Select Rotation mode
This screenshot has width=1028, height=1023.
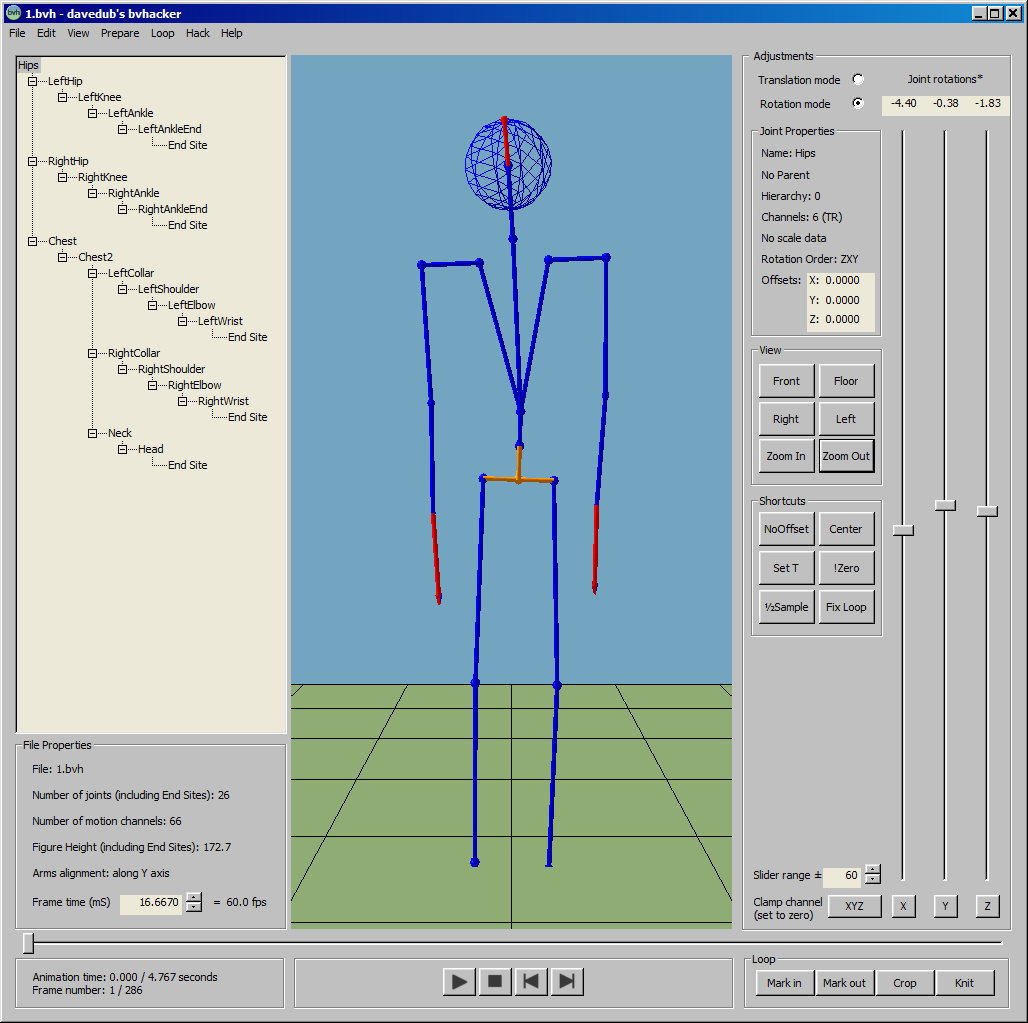point(857,104)
